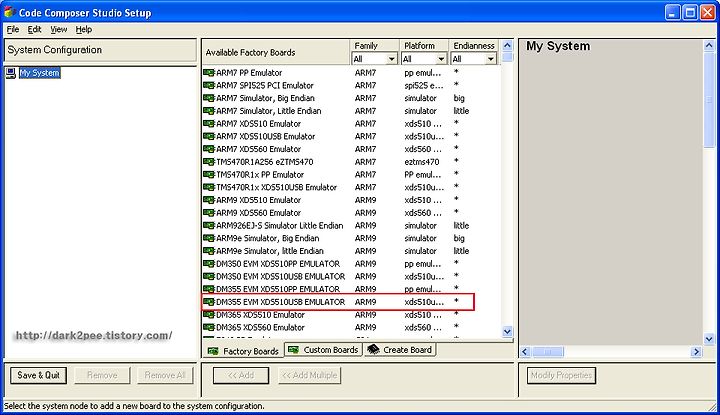Click the << Add button
This screenshot has width=720, height=415.
pyautogui.click(x=241, y=375)
